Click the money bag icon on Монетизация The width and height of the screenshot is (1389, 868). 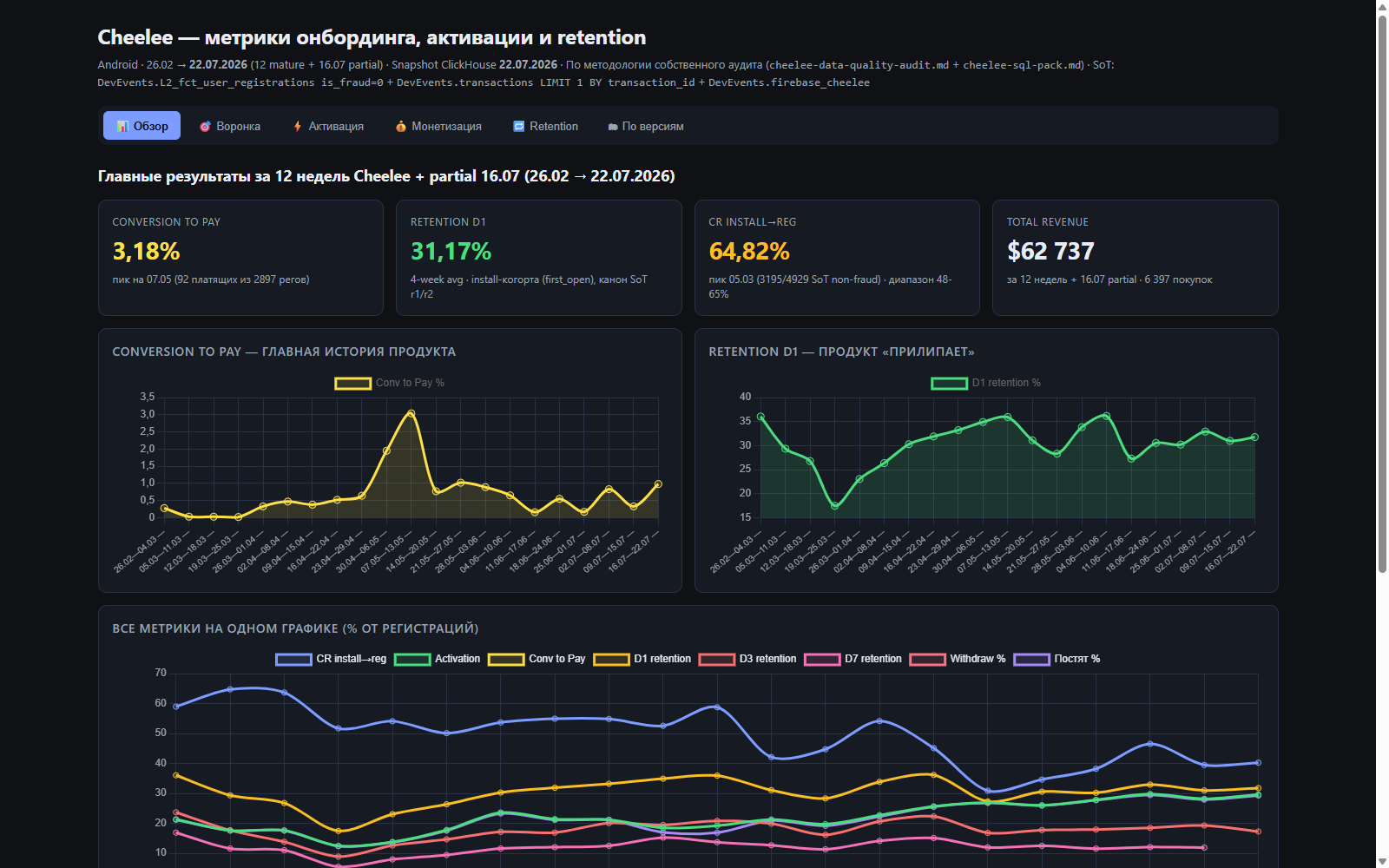(401, 126)
